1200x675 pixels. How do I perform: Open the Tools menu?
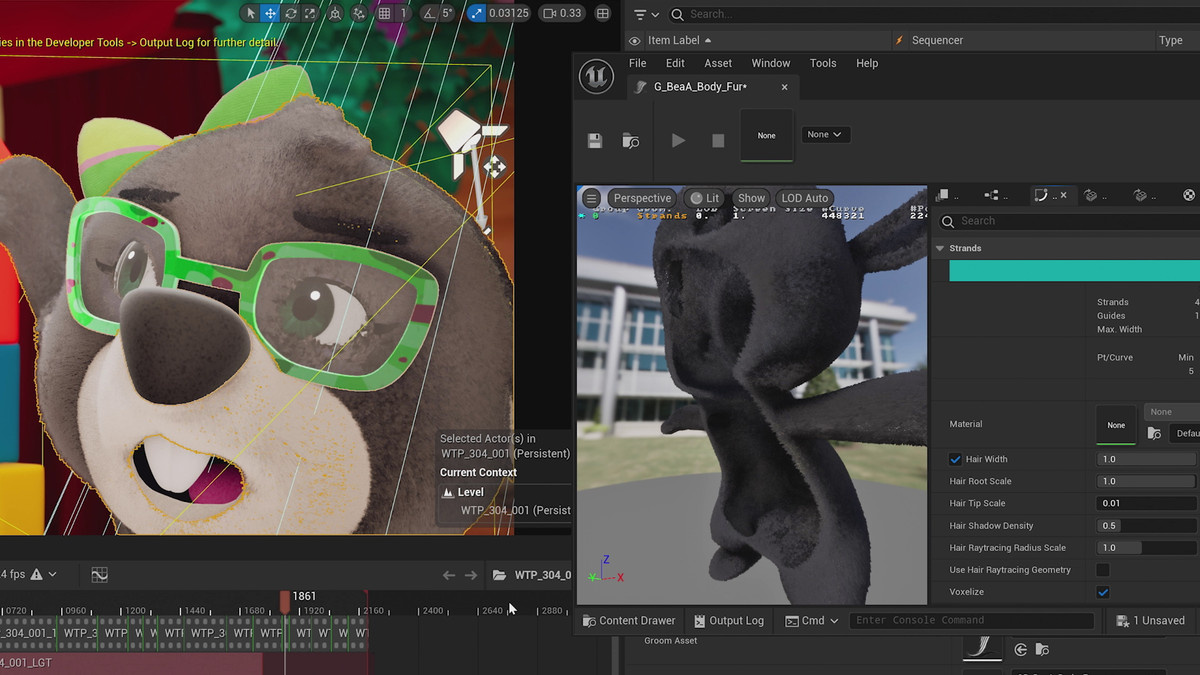(823, 63)
